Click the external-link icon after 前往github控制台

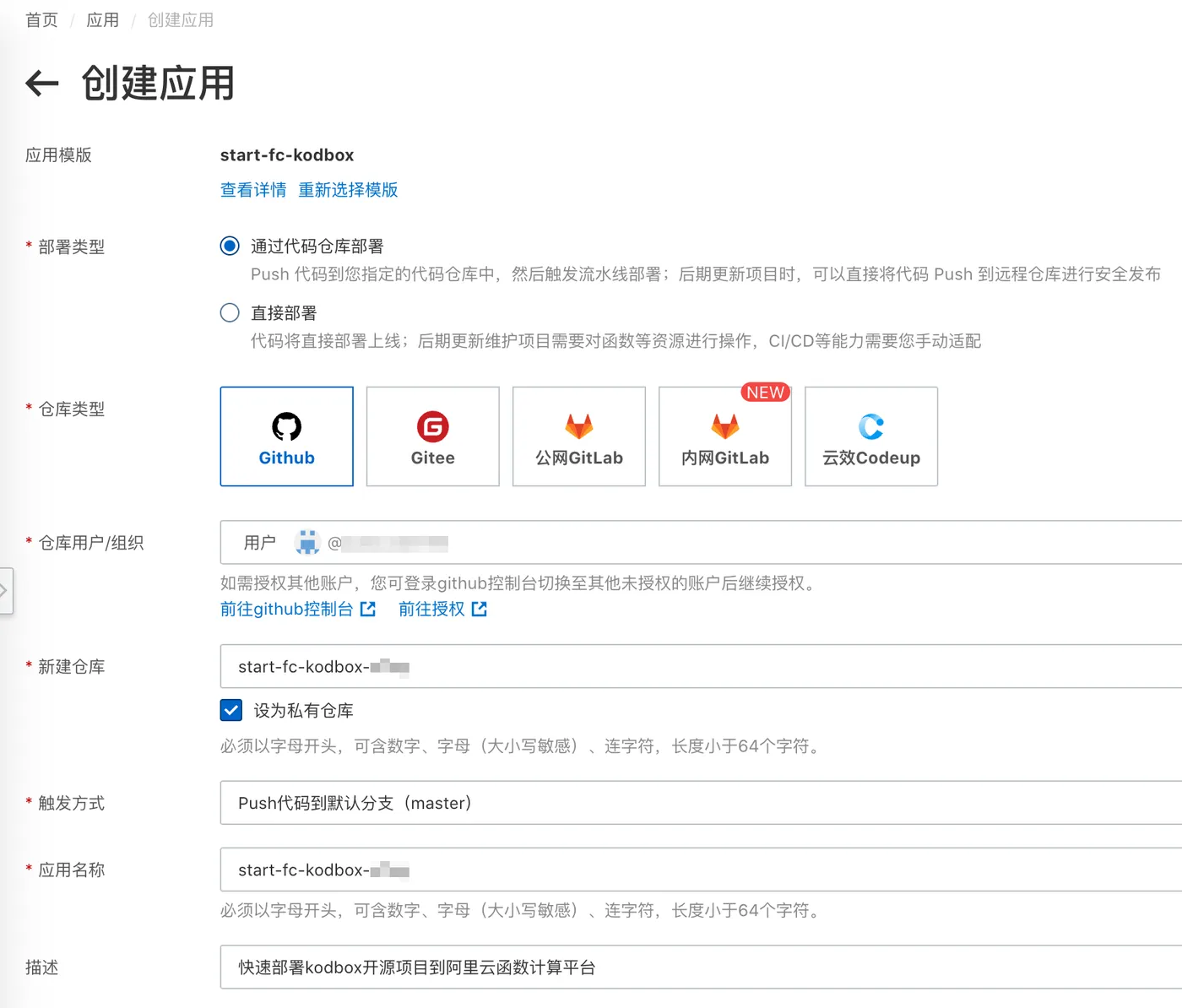[367, 609]
